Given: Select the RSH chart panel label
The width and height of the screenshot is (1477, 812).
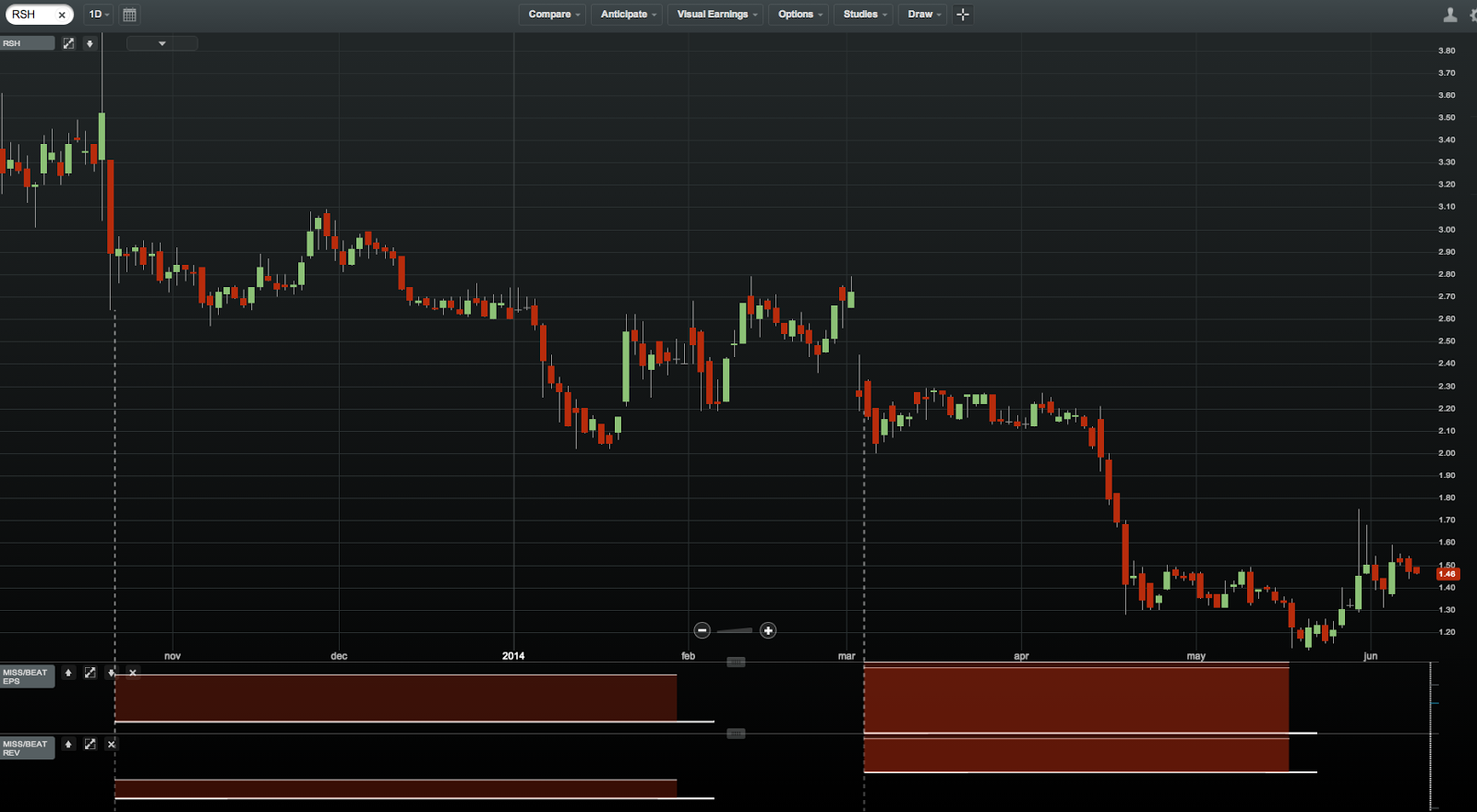Looking at the screenshot, I should [x=27, y=43].
